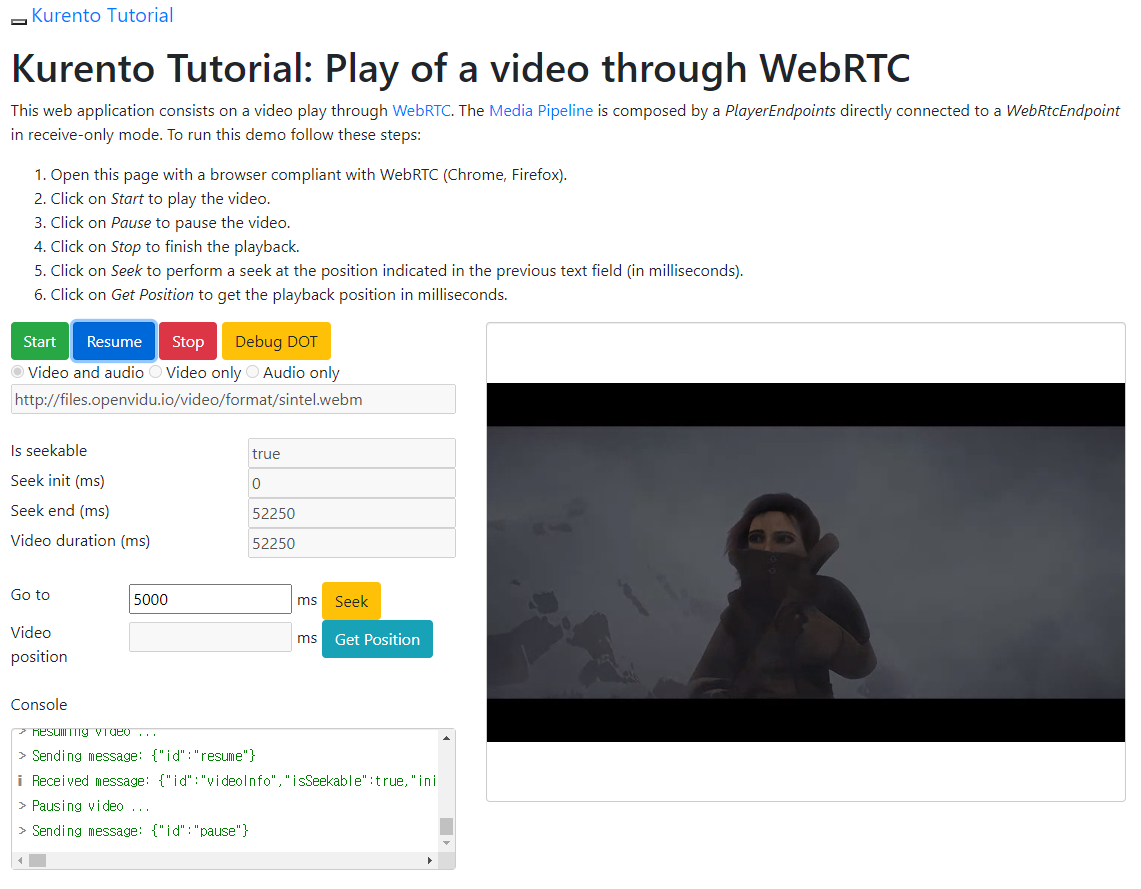Screen dimensions: 1141x889
Task: Click the Get Position button
Action: point(377,639)
